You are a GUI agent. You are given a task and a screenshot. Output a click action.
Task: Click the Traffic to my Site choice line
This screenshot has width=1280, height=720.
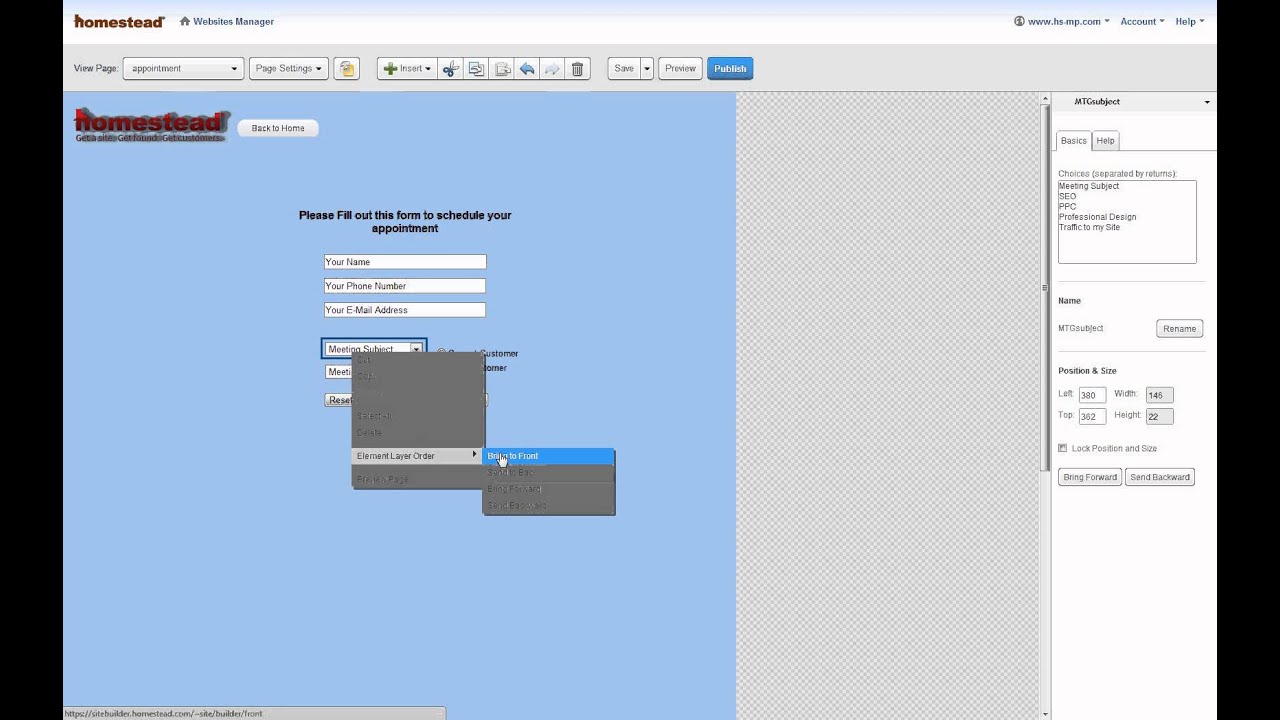(x=1089, y=227)
